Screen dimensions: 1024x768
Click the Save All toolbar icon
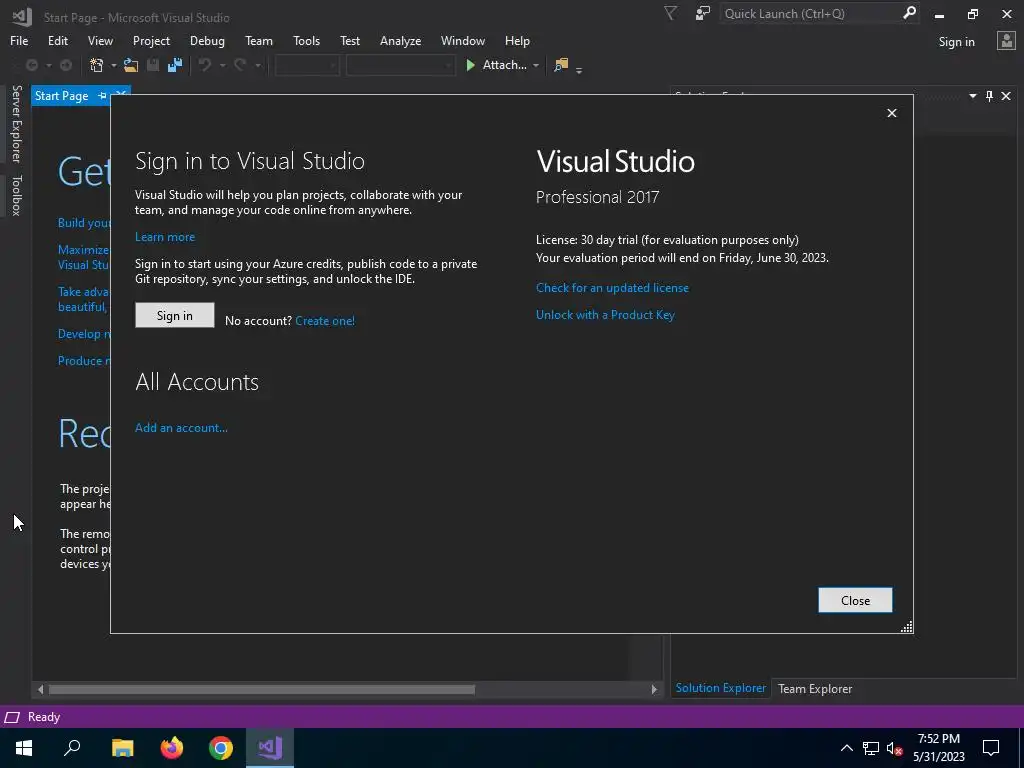pos(175,65)
